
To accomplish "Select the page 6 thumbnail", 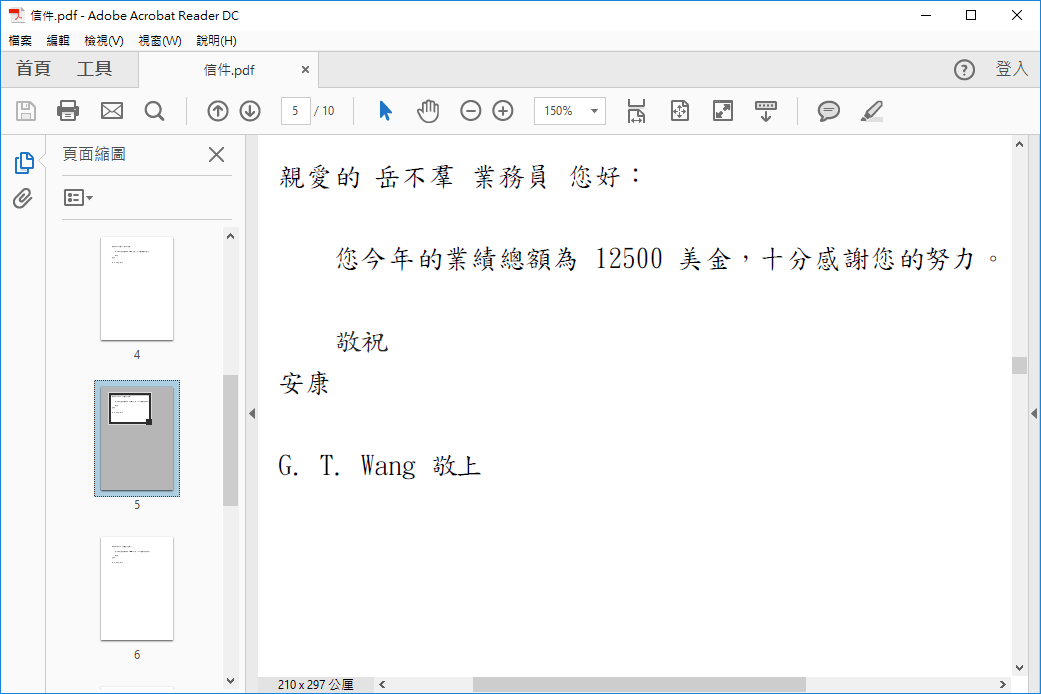I will coord(136,588).
